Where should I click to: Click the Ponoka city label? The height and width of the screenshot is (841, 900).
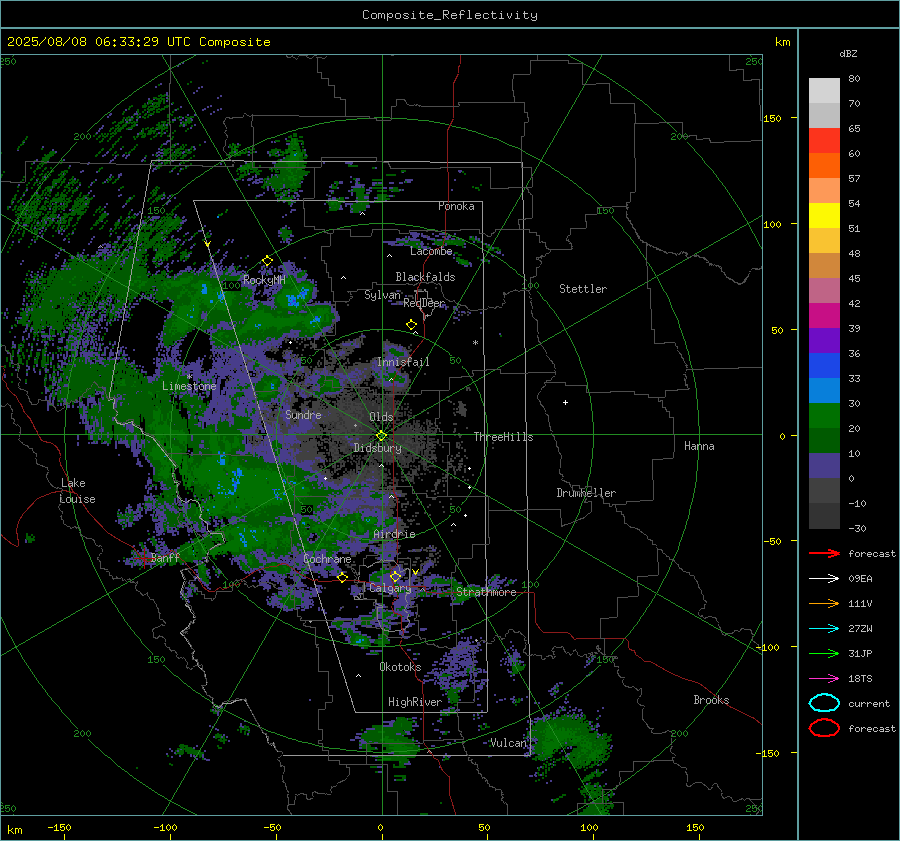click(456, 206)
